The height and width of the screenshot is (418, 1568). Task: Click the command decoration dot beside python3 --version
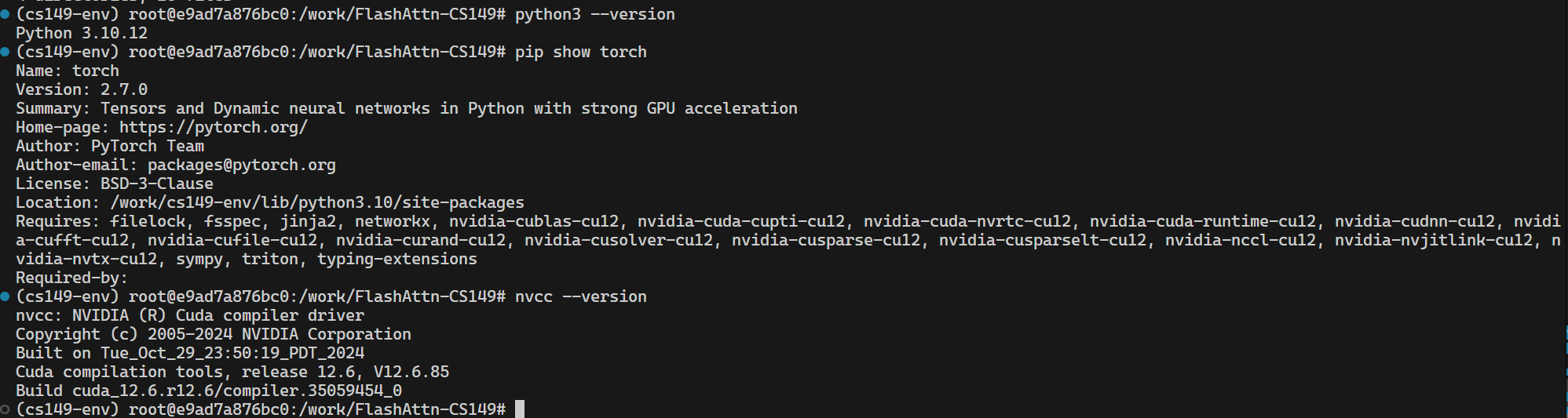(5, 14)
